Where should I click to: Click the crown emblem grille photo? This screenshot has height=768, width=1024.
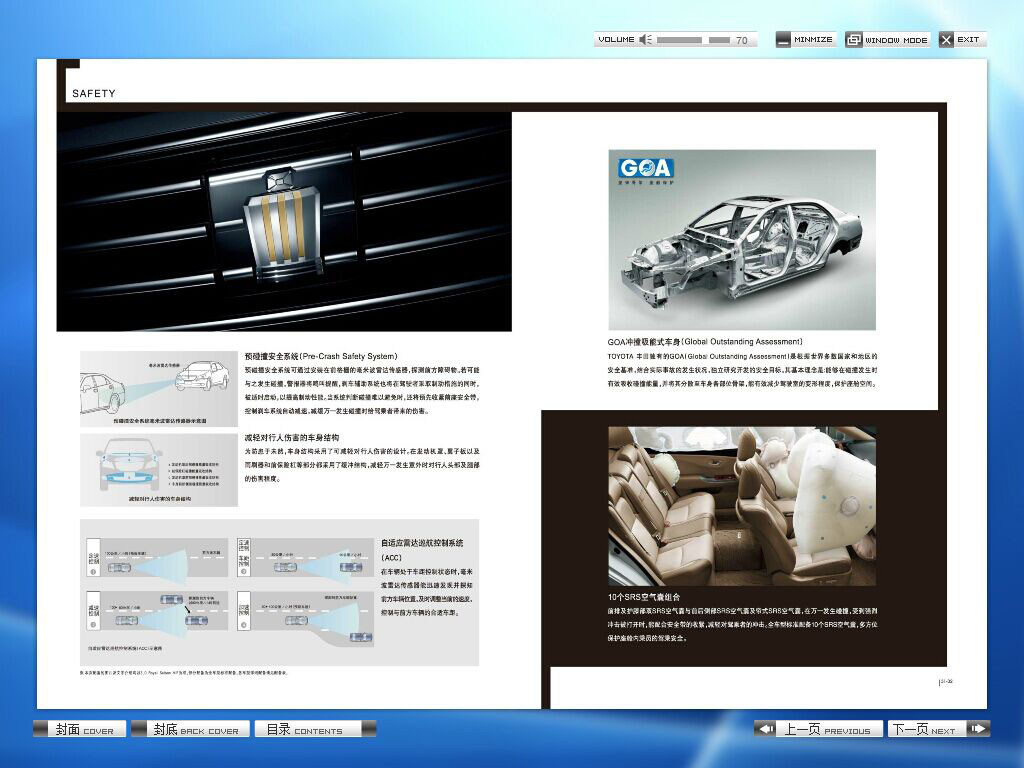(x=284, y=221)
